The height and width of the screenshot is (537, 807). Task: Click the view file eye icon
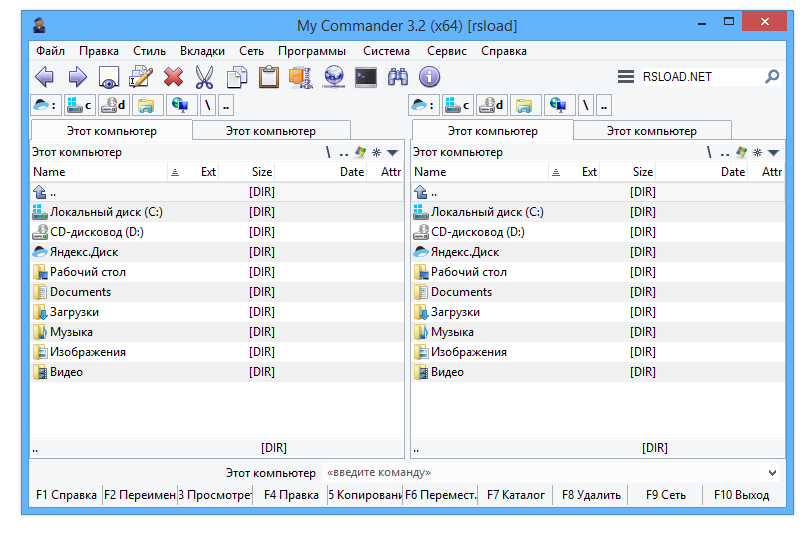point(109,77)
